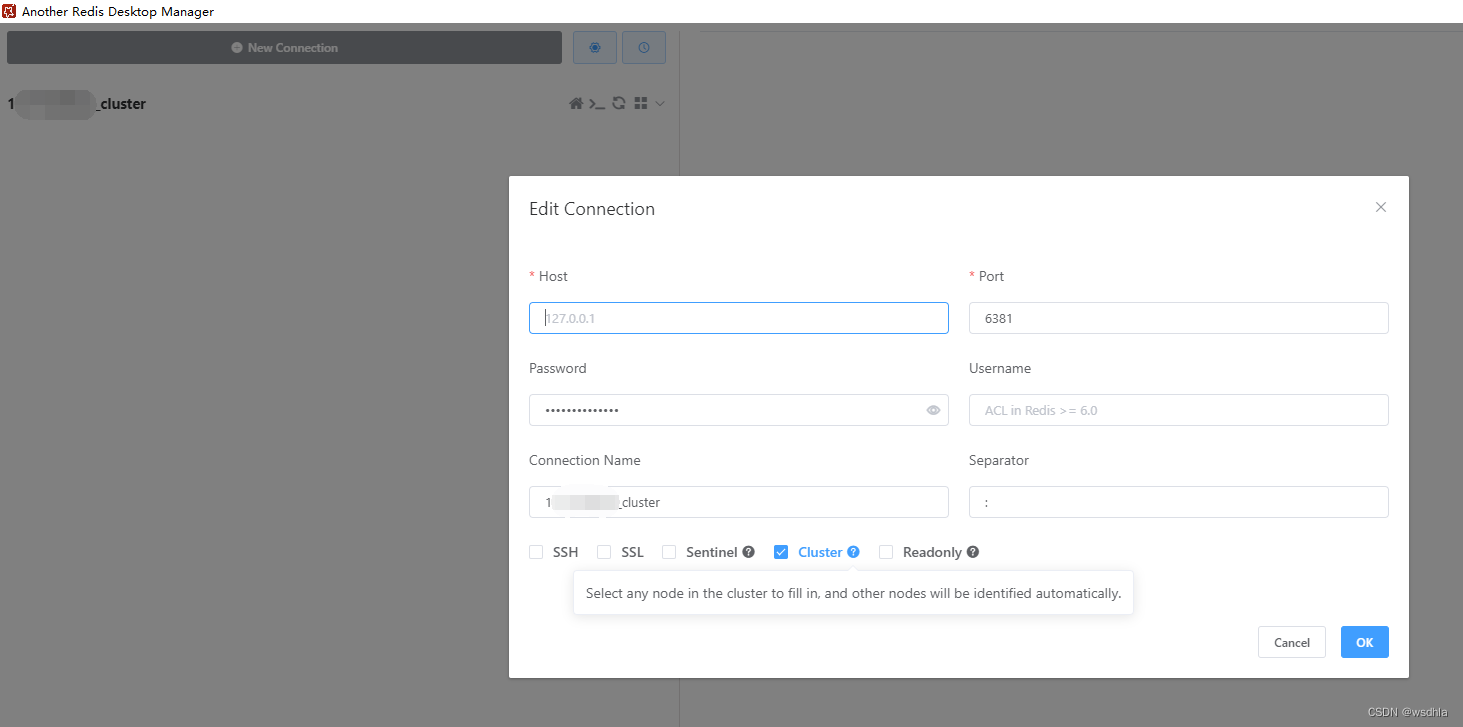Click the Separator input field
Screen dimensions: 1463x727
pos(1179,502)
